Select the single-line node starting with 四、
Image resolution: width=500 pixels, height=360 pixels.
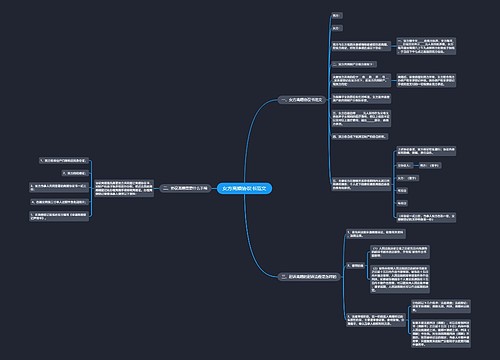360,136
